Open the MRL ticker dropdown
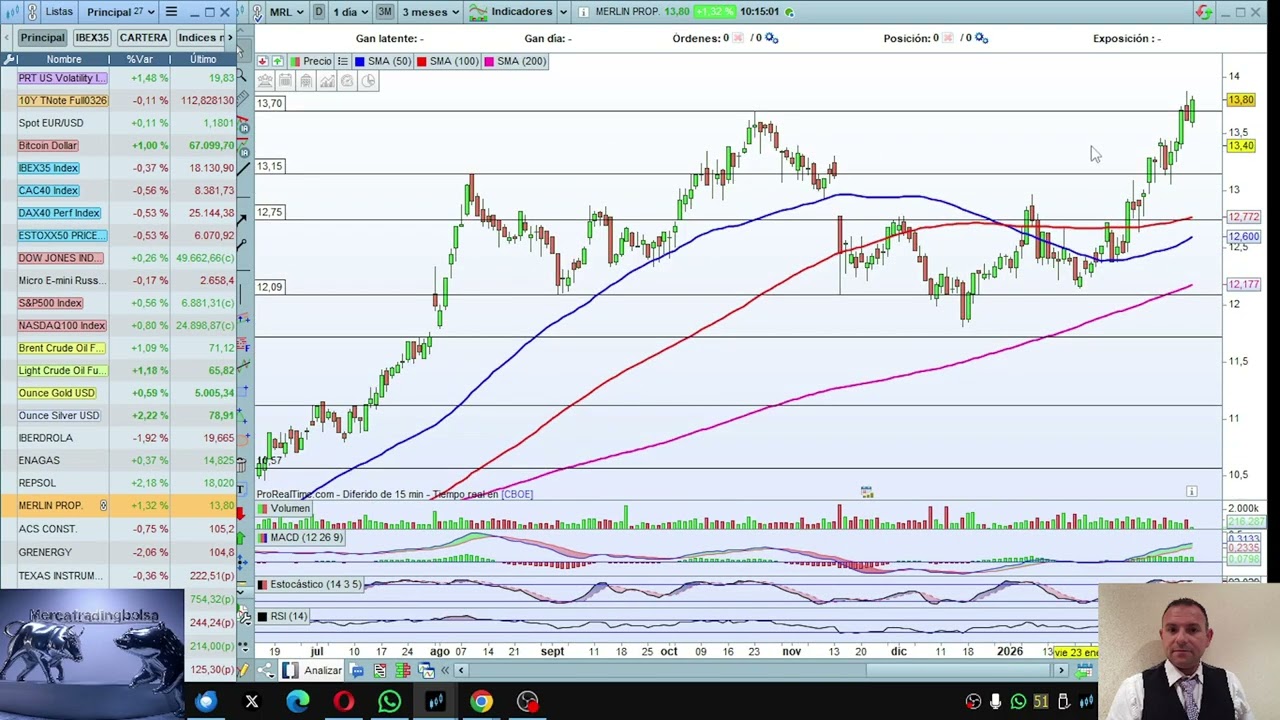 click(x=287, y=12)
